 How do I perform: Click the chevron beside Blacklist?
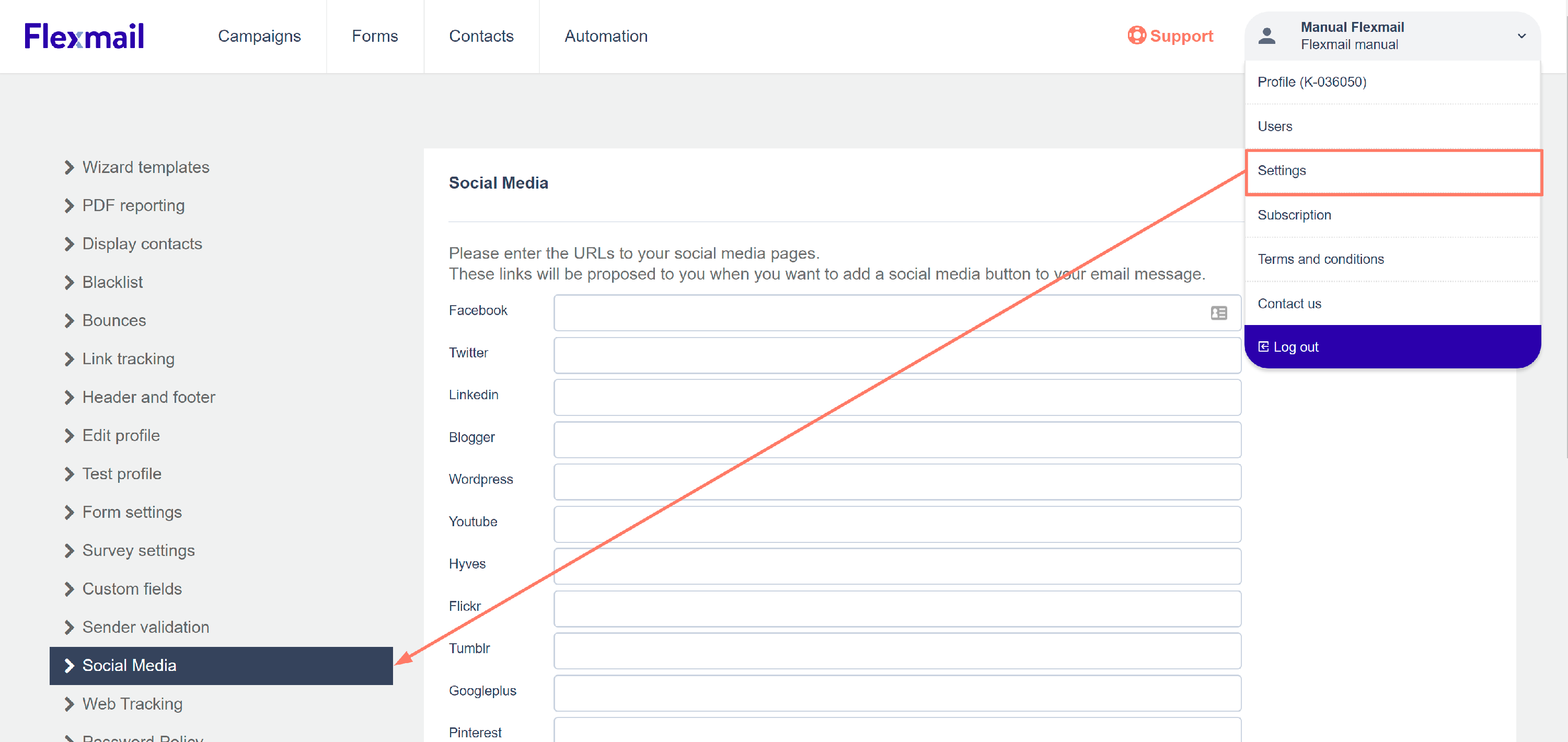coord(69,283)
